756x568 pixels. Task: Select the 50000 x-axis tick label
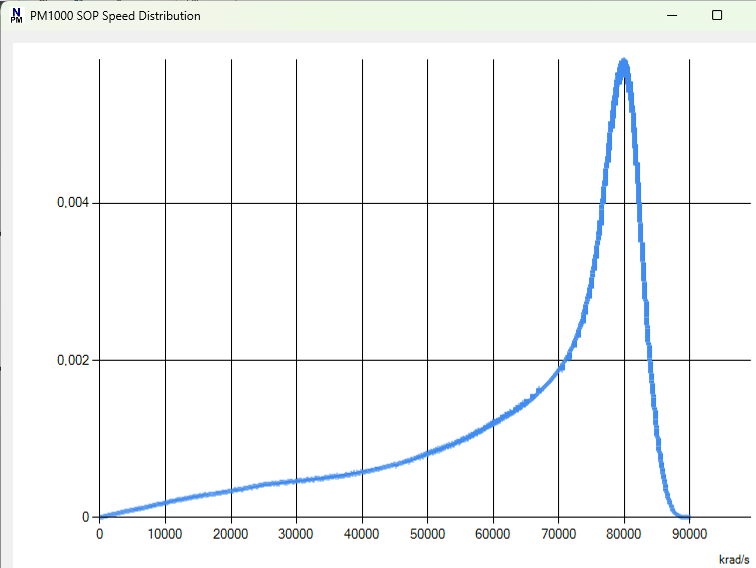point(427,535)
